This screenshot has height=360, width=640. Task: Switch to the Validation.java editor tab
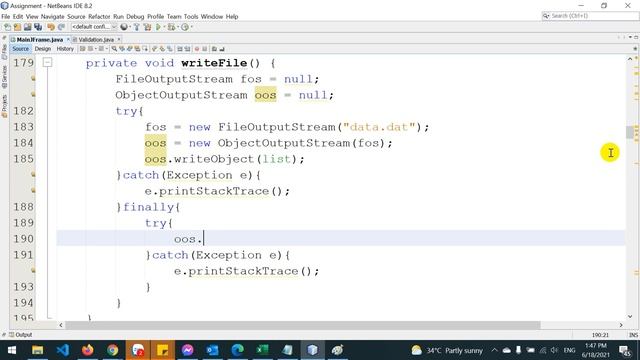(x=96, y=40)
